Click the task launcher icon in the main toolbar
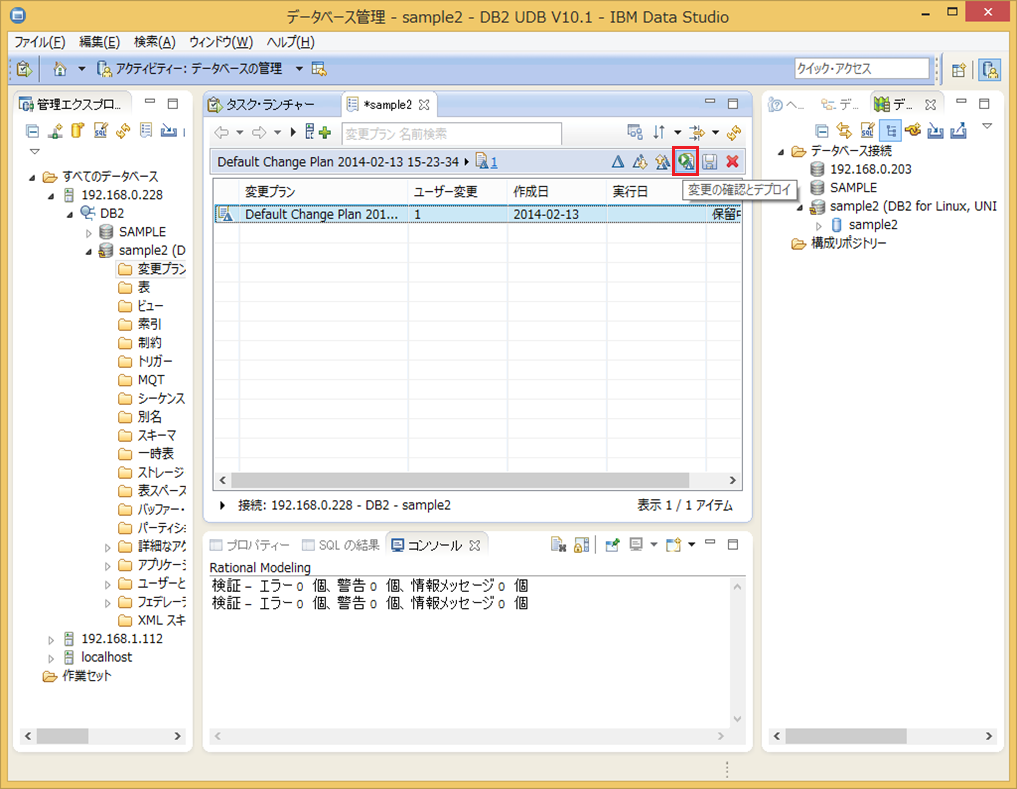1017x789 pixels. [24, 69]
